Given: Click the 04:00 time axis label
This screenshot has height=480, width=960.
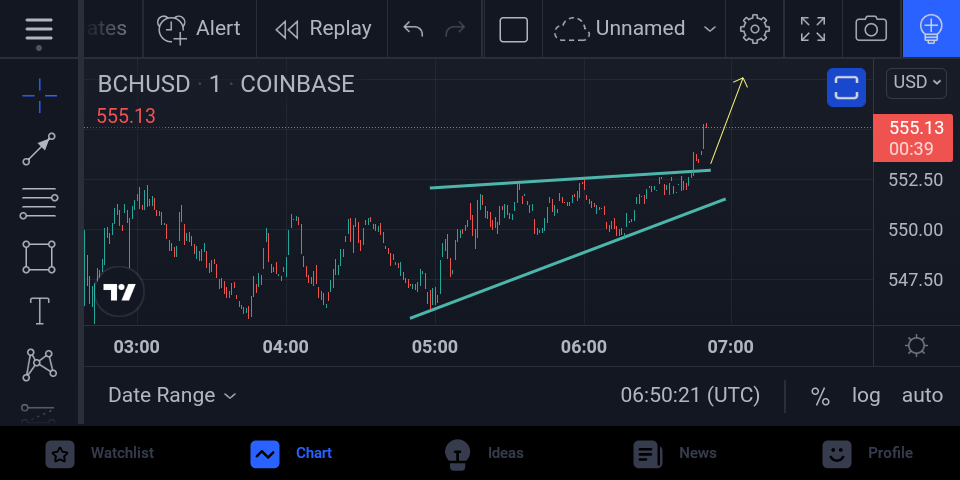Looking at the screenshot, I should point(285,347).
